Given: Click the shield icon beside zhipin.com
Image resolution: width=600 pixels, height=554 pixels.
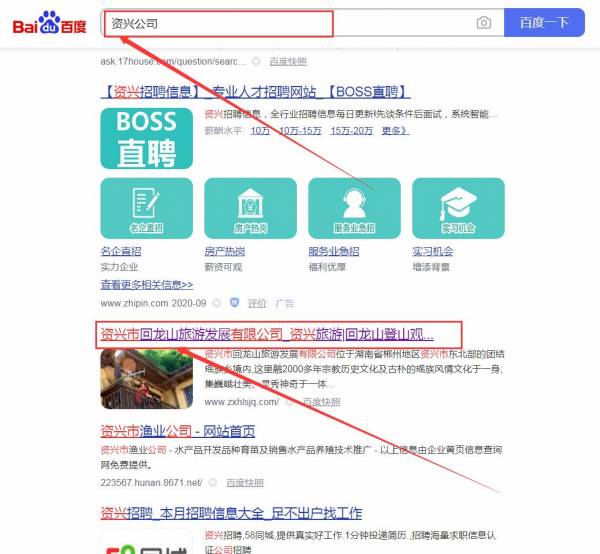Looking at the screenshot, I should pyautogui.click(x=235, y=302).
